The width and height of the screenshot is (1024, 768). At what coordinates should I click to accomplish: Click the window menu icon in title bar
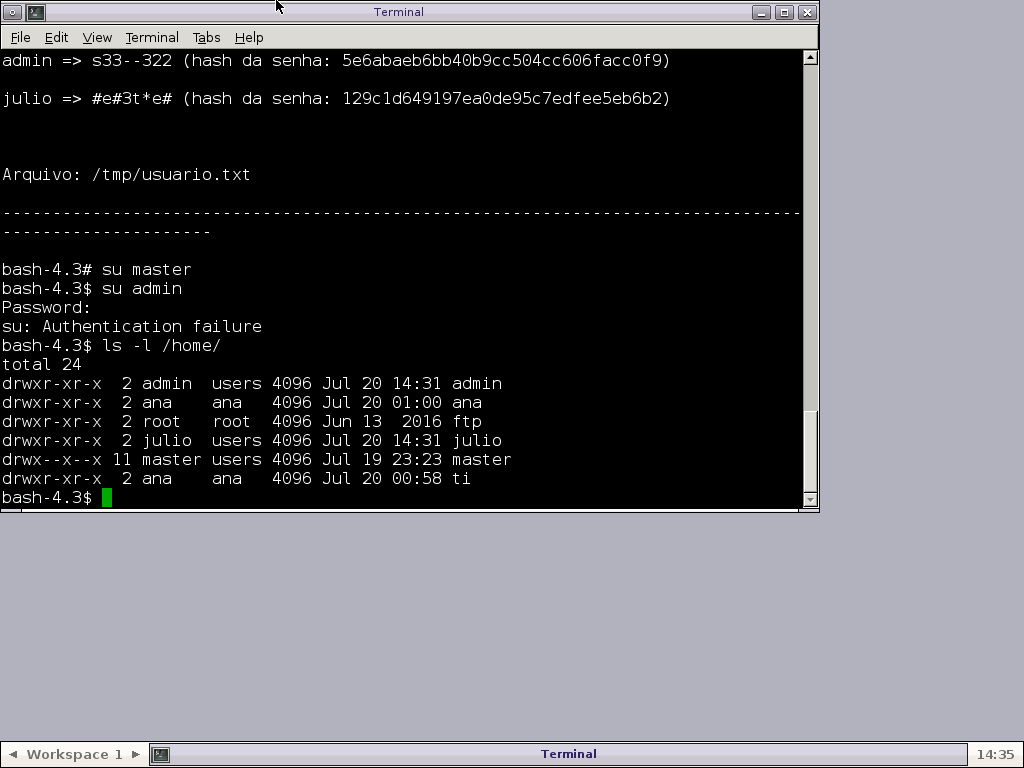[12, 12]
